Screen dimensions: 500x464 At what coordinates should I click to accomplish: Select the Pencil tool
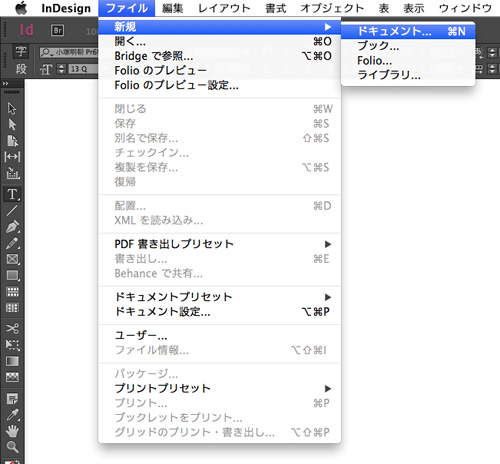[12, 243]
